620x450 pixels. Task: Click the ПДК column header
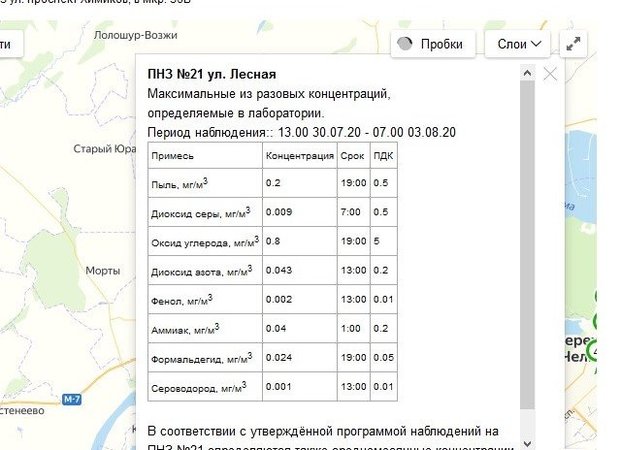tap(382, 156)
